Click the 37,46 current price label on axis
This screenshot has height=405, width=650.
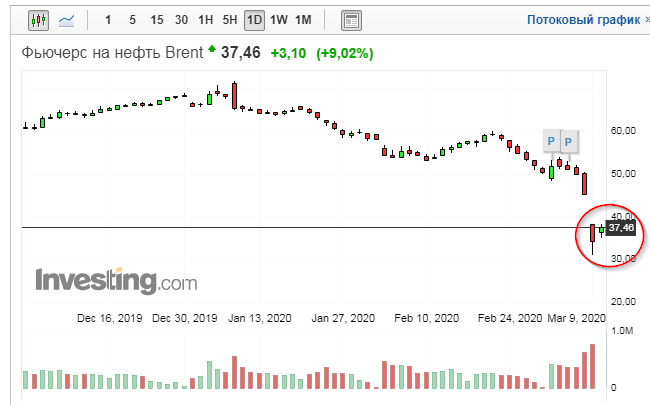621,228
